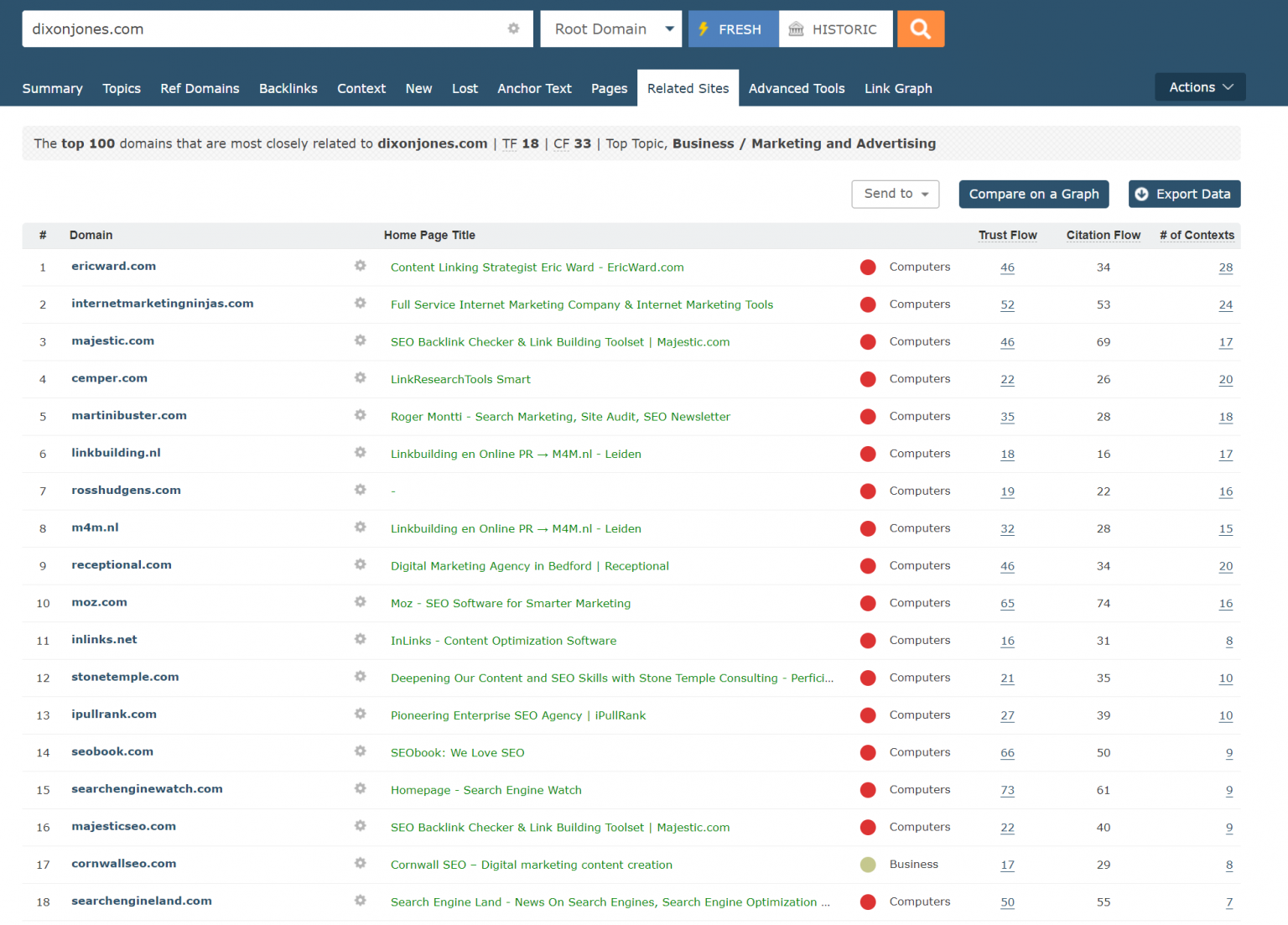Click gear icon for linkbuilding.nl row
The image size is (1288, 925).
pos(360,453)
